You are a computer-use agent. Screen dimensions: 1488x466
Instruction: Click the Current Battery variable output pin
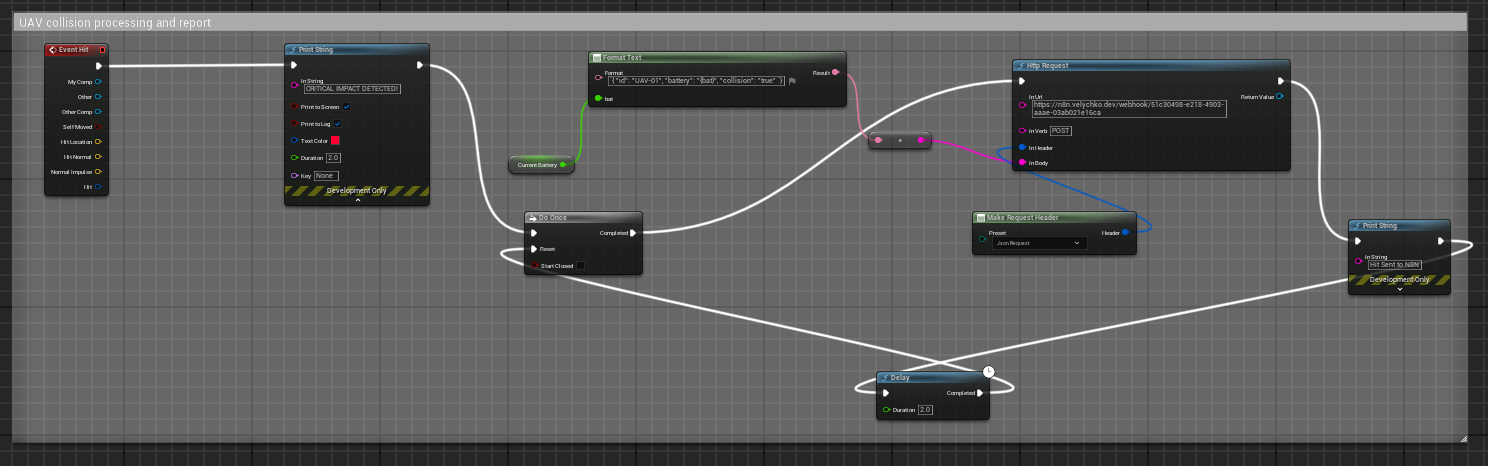click(563, 164)
